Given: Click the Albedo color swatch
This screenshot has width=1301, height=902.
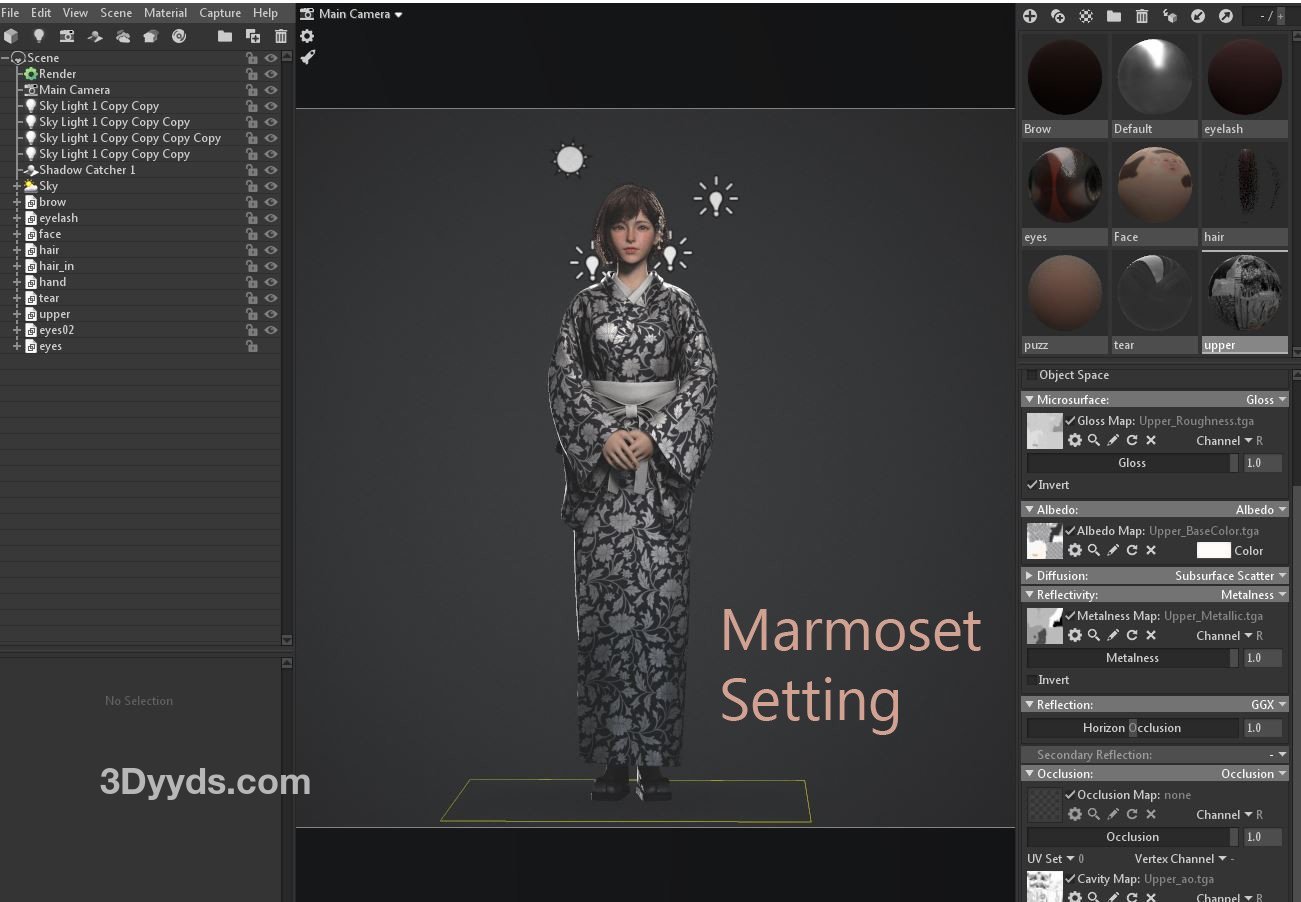Looking at the screenshot, I should 1213,550.
